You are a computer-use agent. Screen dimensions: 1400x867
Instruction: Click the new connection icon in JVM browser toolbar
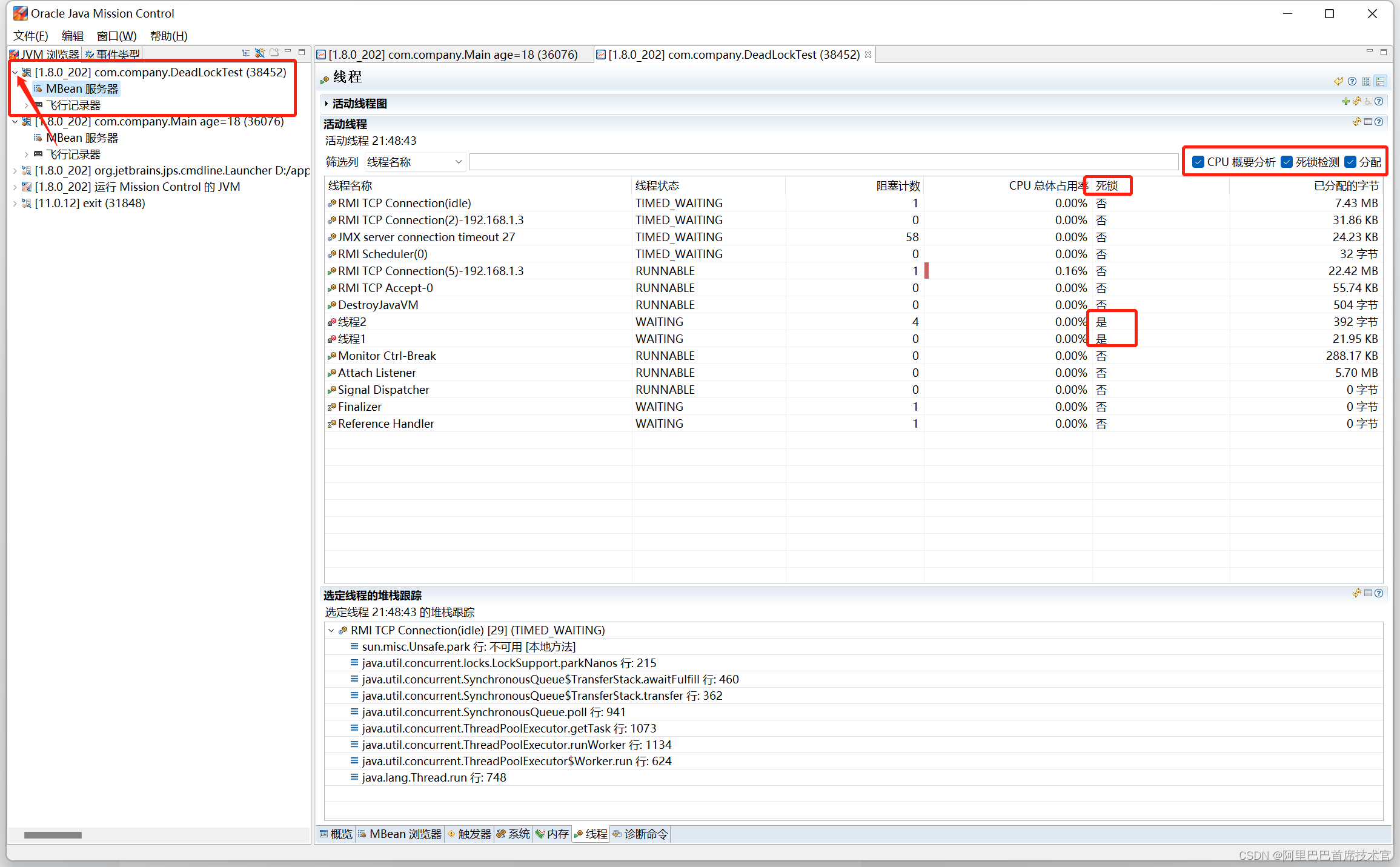[260, 53]
